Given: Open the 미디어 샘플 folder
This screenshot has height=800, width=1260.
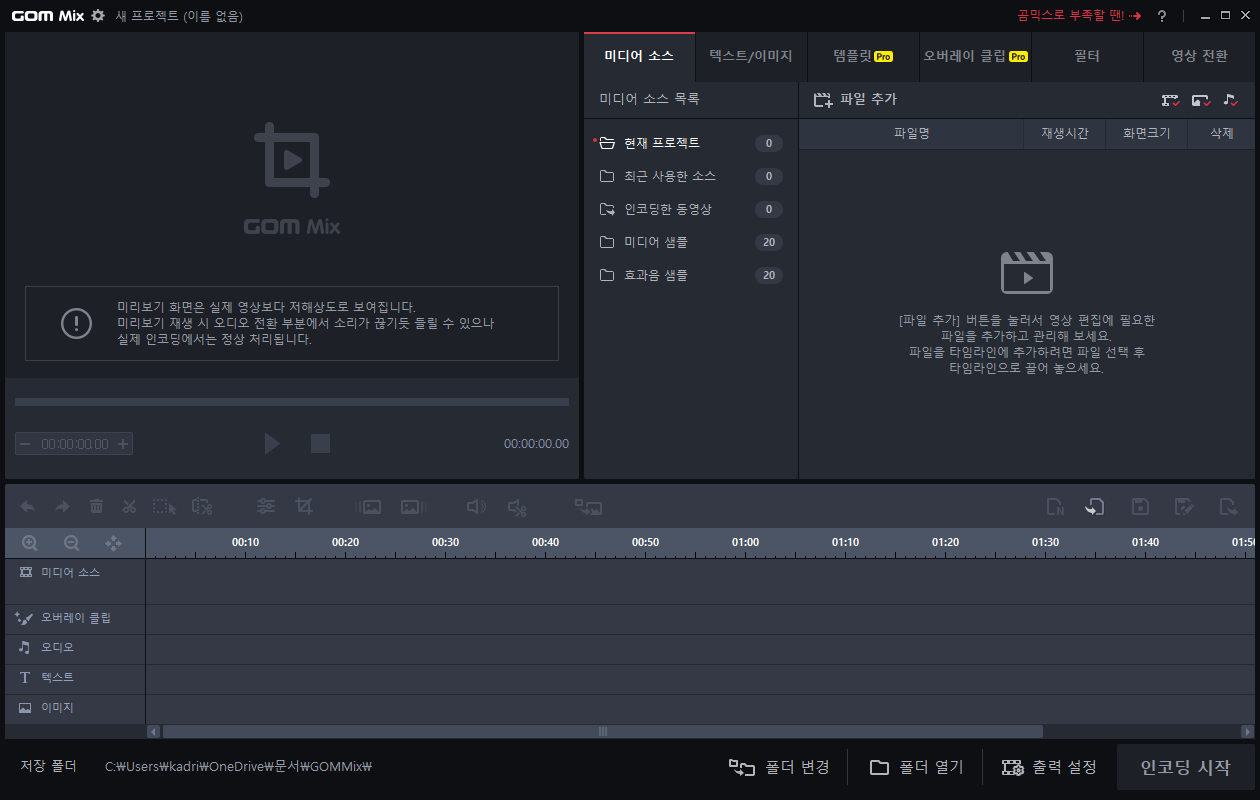Looking at the screenshot, I should 691,242.
